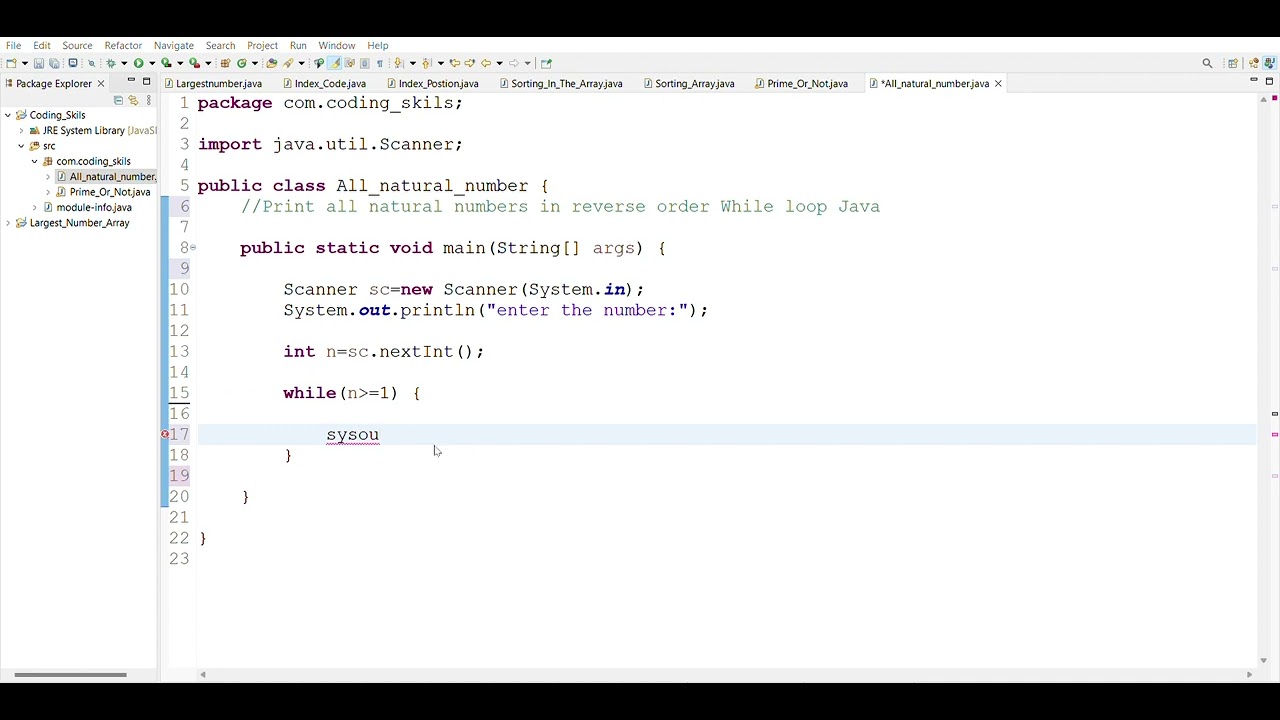The width and height of the screenshot is (1280, 720).
Task: Open the Back history dropdown arrow
Action: 499,63
